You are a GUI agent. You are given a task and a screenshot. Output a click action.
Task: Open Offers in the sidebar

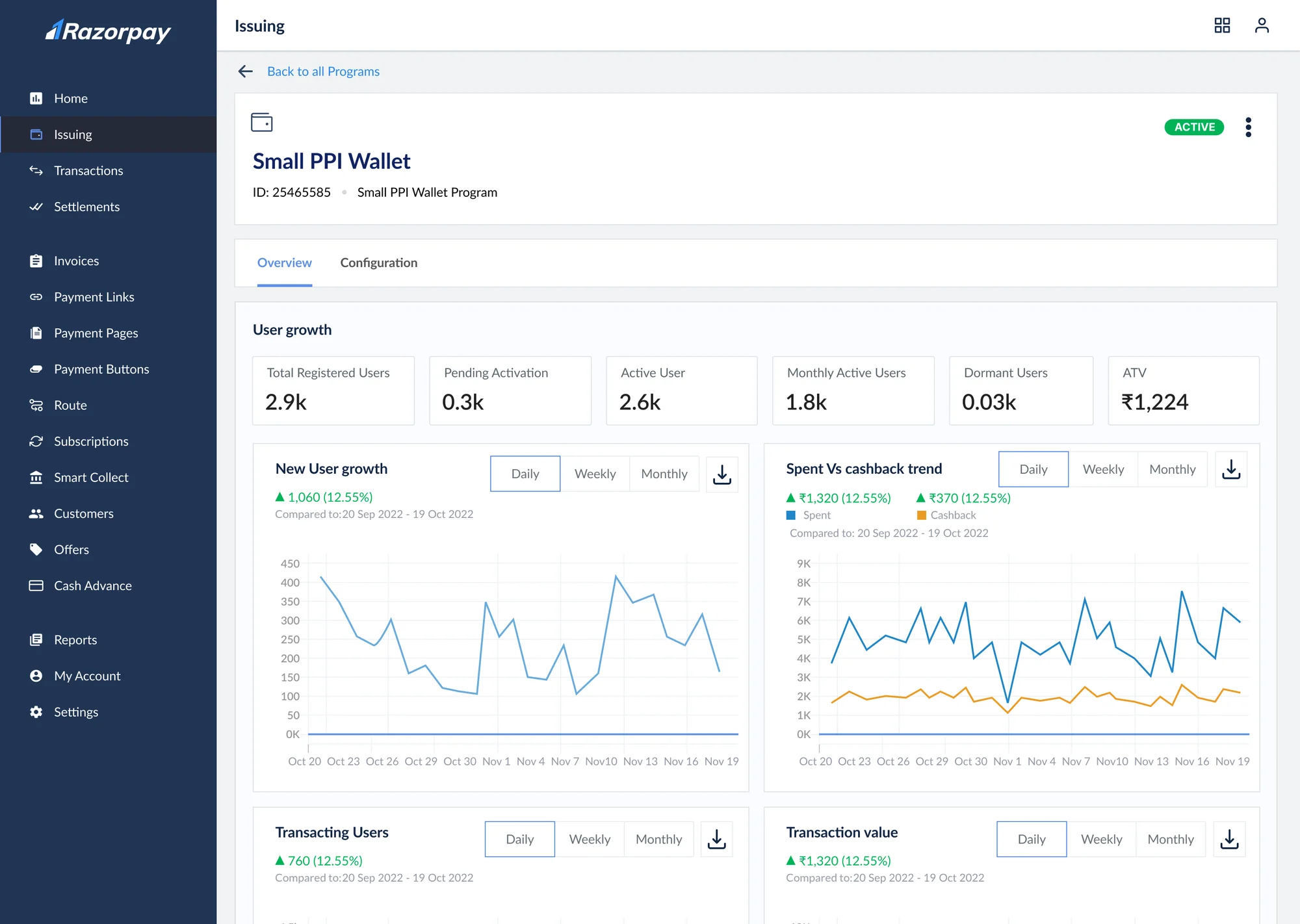[x=109, y=550]
